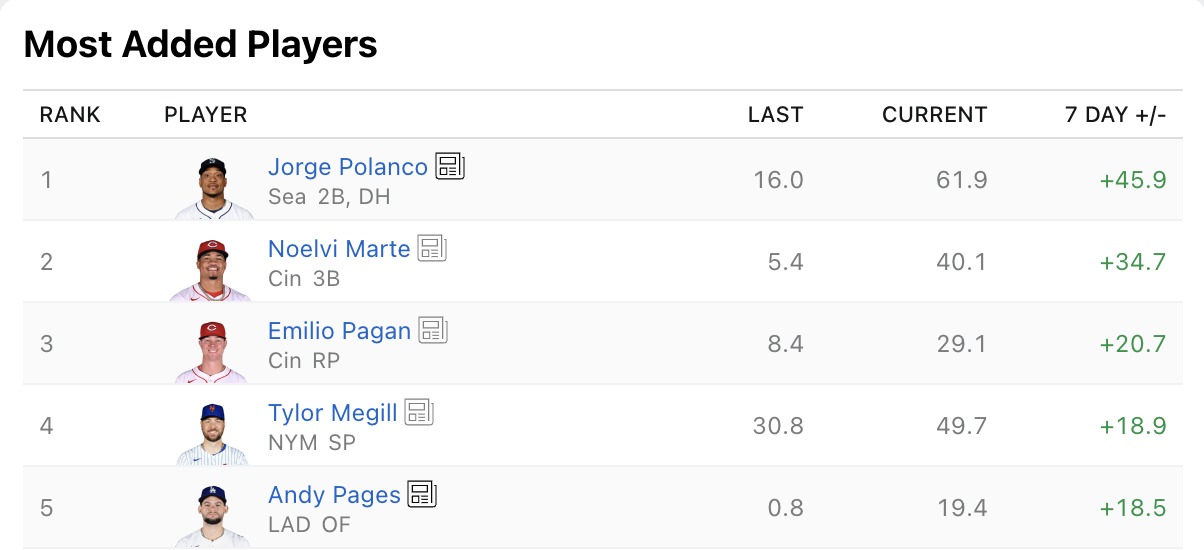
Task: Open Noelvi Marte's player news icon
Action: (x=432, y=248)
